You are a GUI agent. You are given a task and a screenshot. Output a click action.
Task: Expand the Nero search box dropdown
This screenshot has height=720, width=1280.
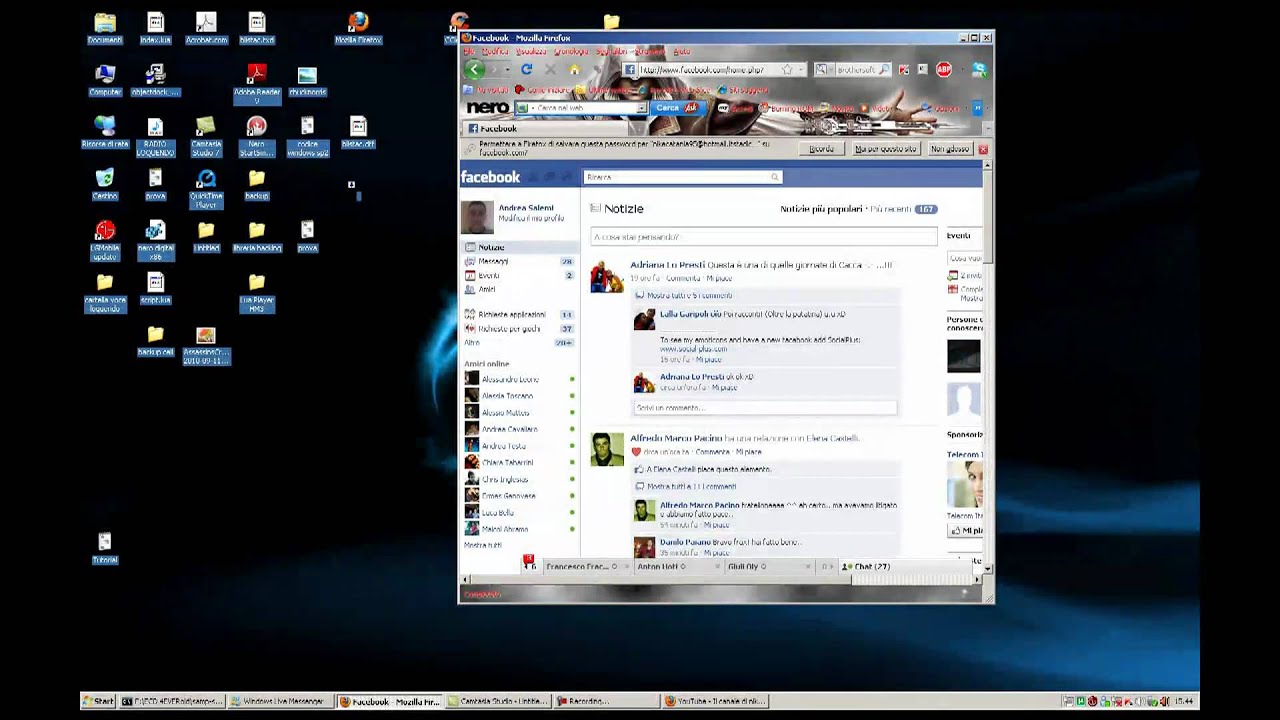(642, 108)
